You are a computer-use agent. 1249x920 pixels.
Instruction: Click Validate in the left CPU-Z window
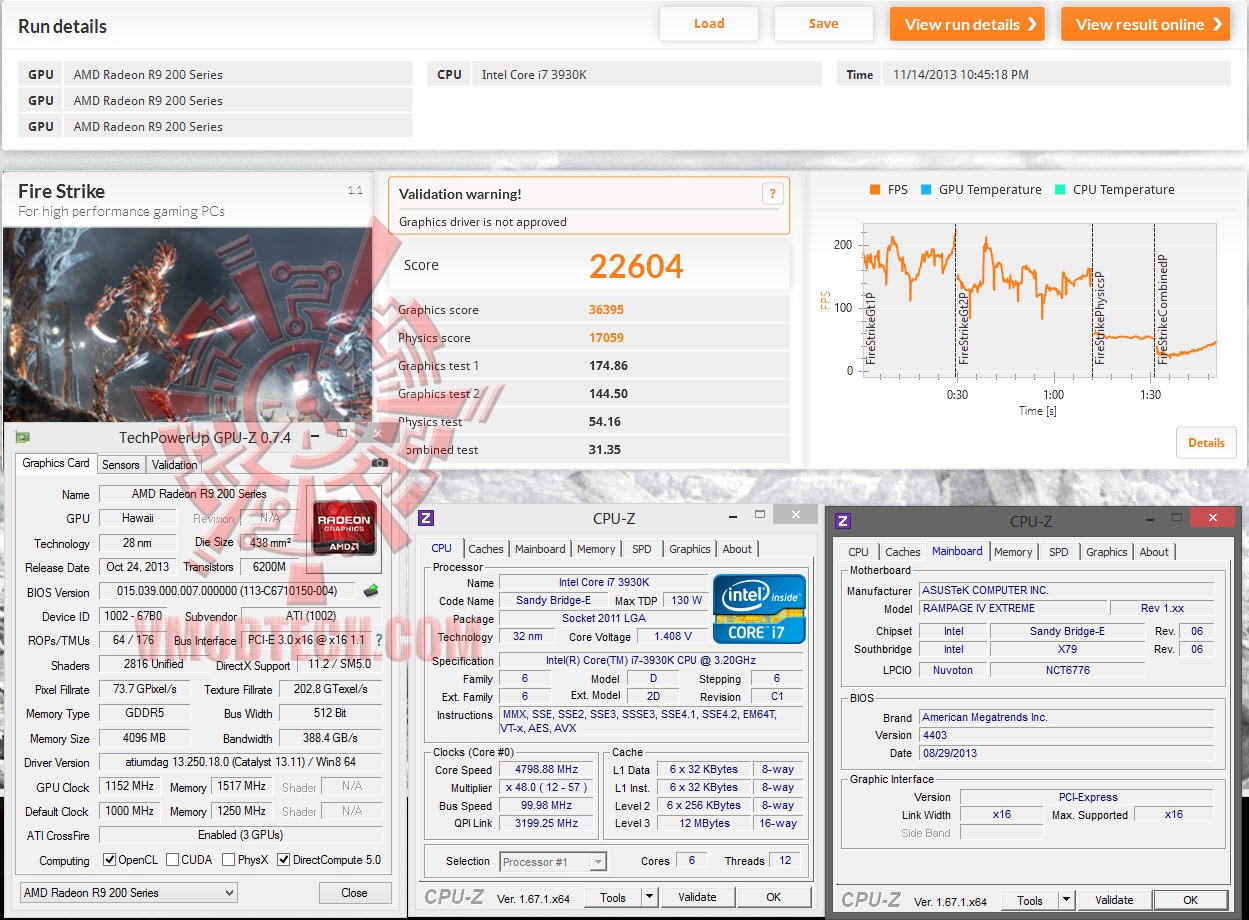click(697, 897)
